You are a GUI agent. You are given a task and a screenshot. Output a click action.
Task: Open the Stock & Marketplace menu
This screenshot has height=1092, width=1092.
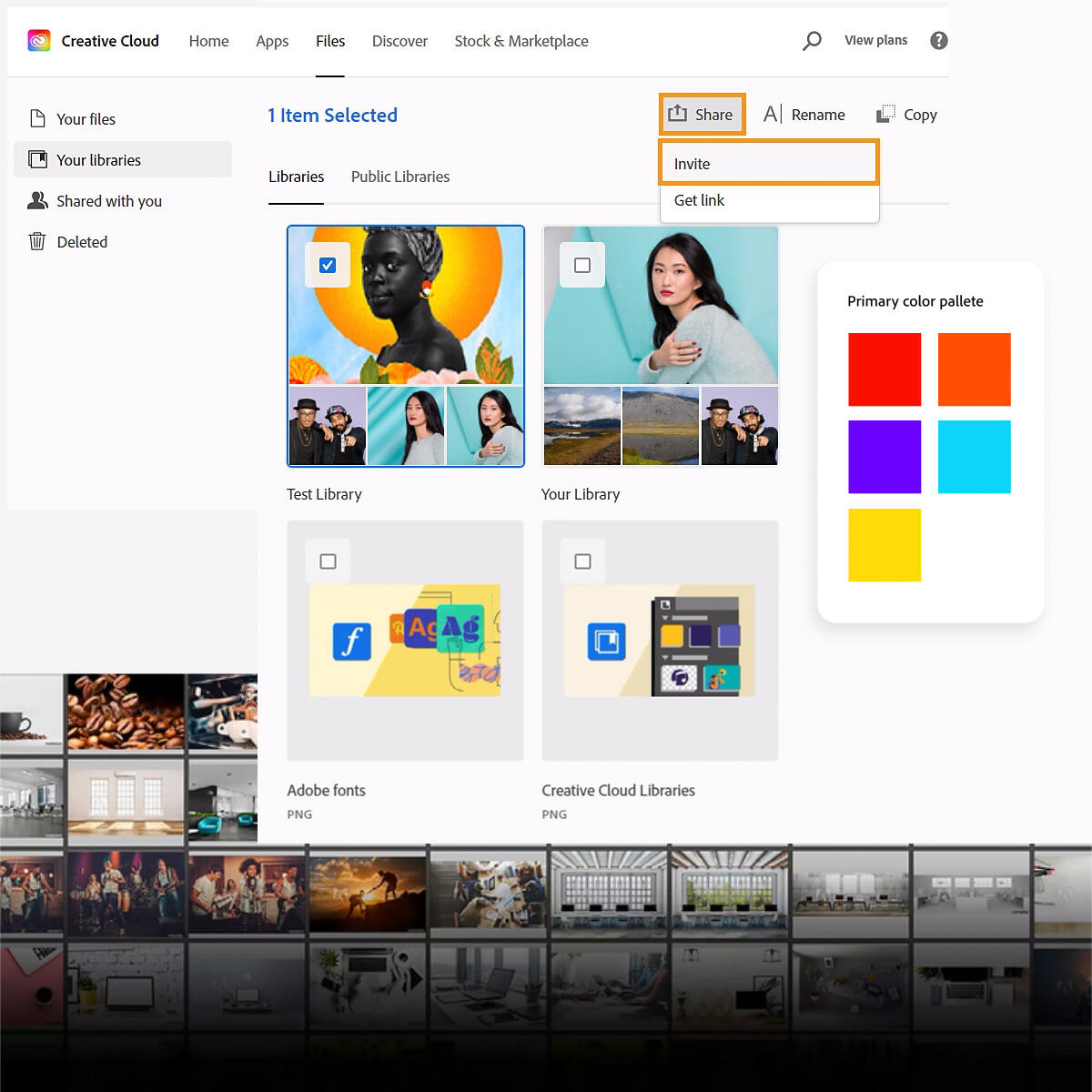[521, 41]
